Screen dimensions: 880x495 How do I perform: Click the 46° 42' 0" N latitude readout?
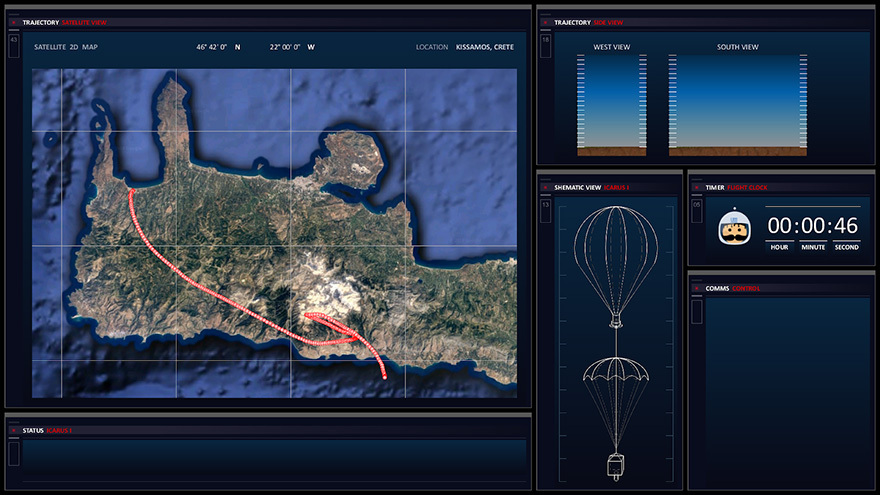coord(219,47)
